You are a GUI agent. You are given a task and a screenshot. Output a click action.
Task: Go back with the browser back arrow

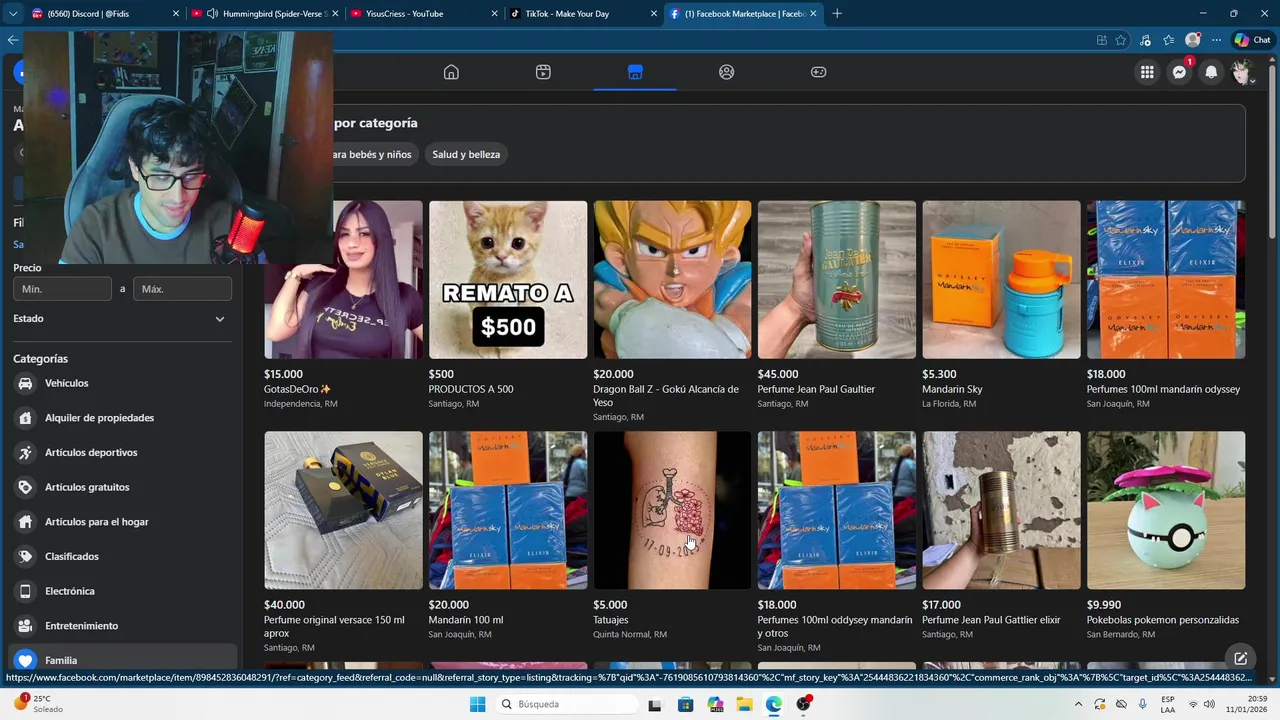(x=12, y=40)
